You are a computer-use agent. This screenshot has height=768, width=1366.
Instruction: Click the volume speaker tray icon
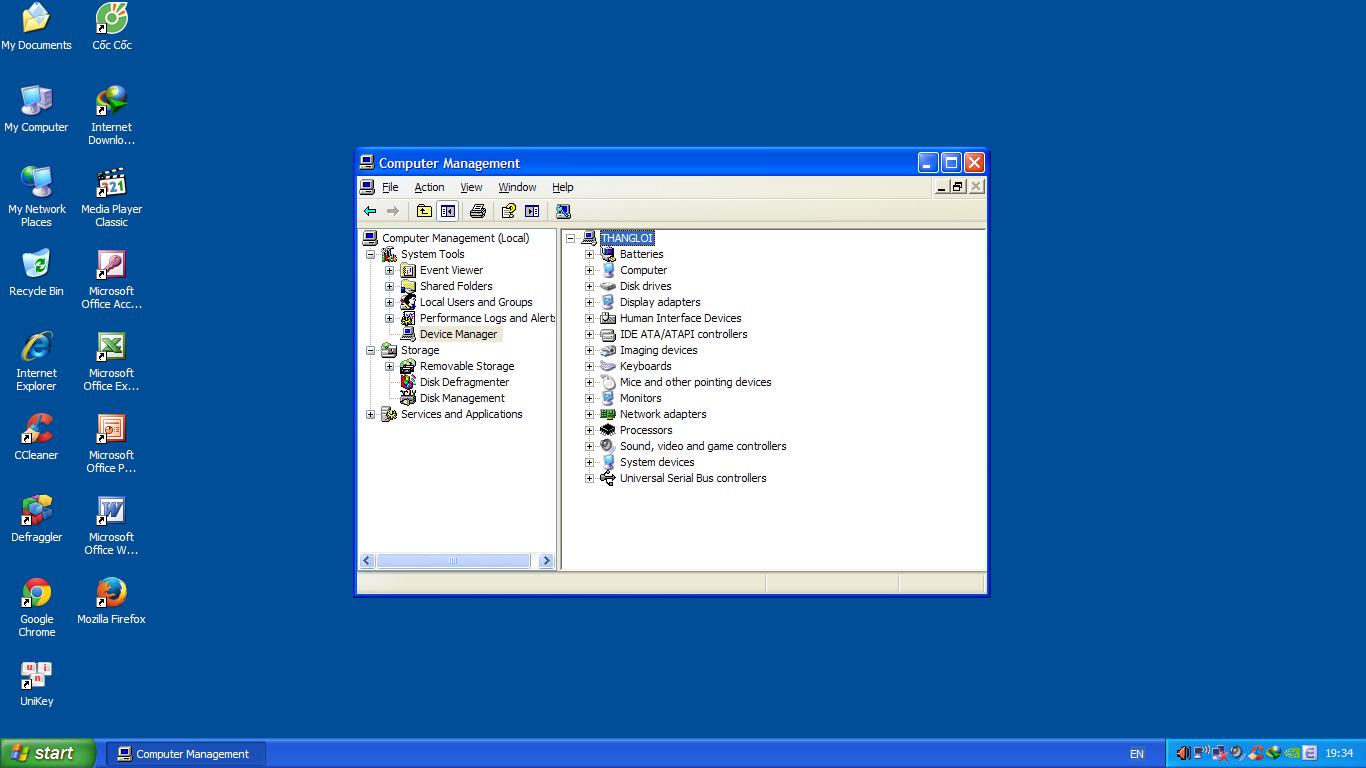click(x=1183, y=753)
